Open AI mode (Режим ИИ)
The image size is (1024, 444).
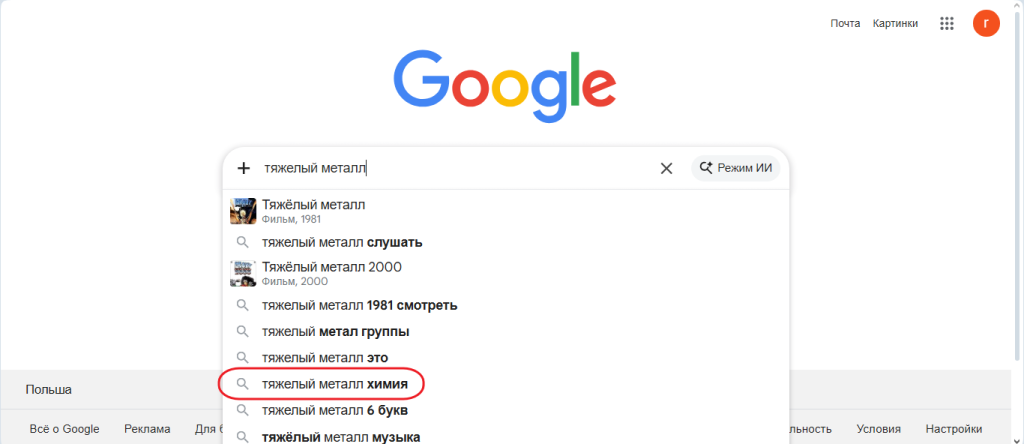(x=735, y=168)
